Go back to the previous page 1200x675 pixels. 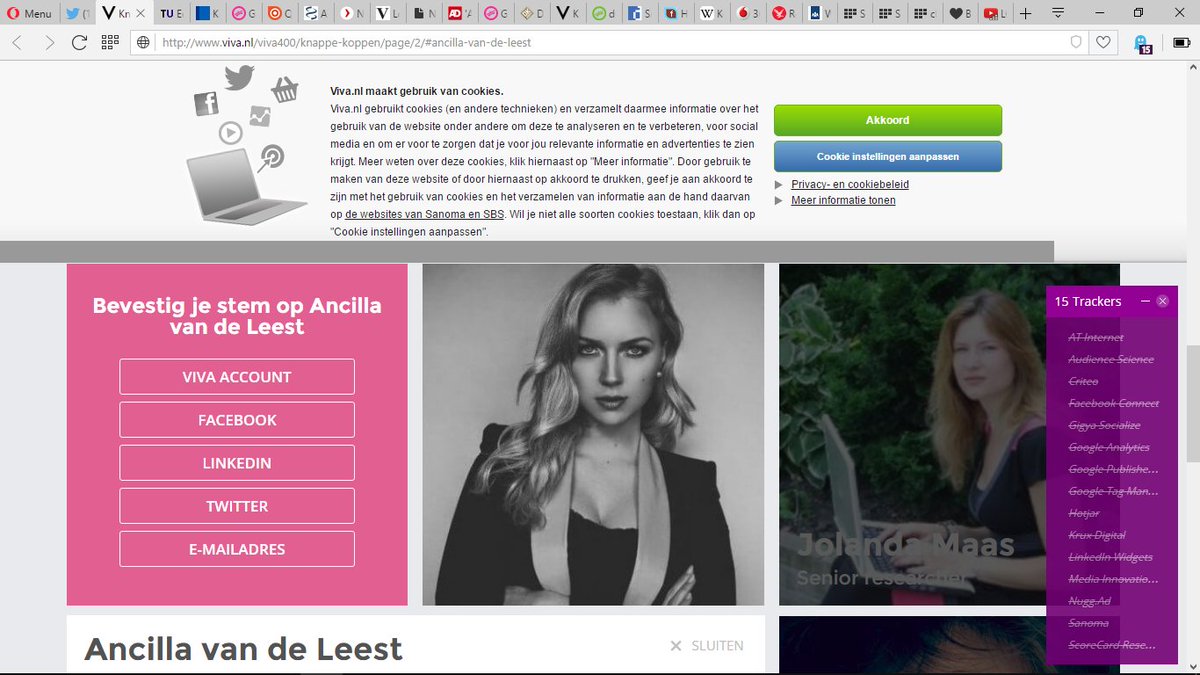18,42
